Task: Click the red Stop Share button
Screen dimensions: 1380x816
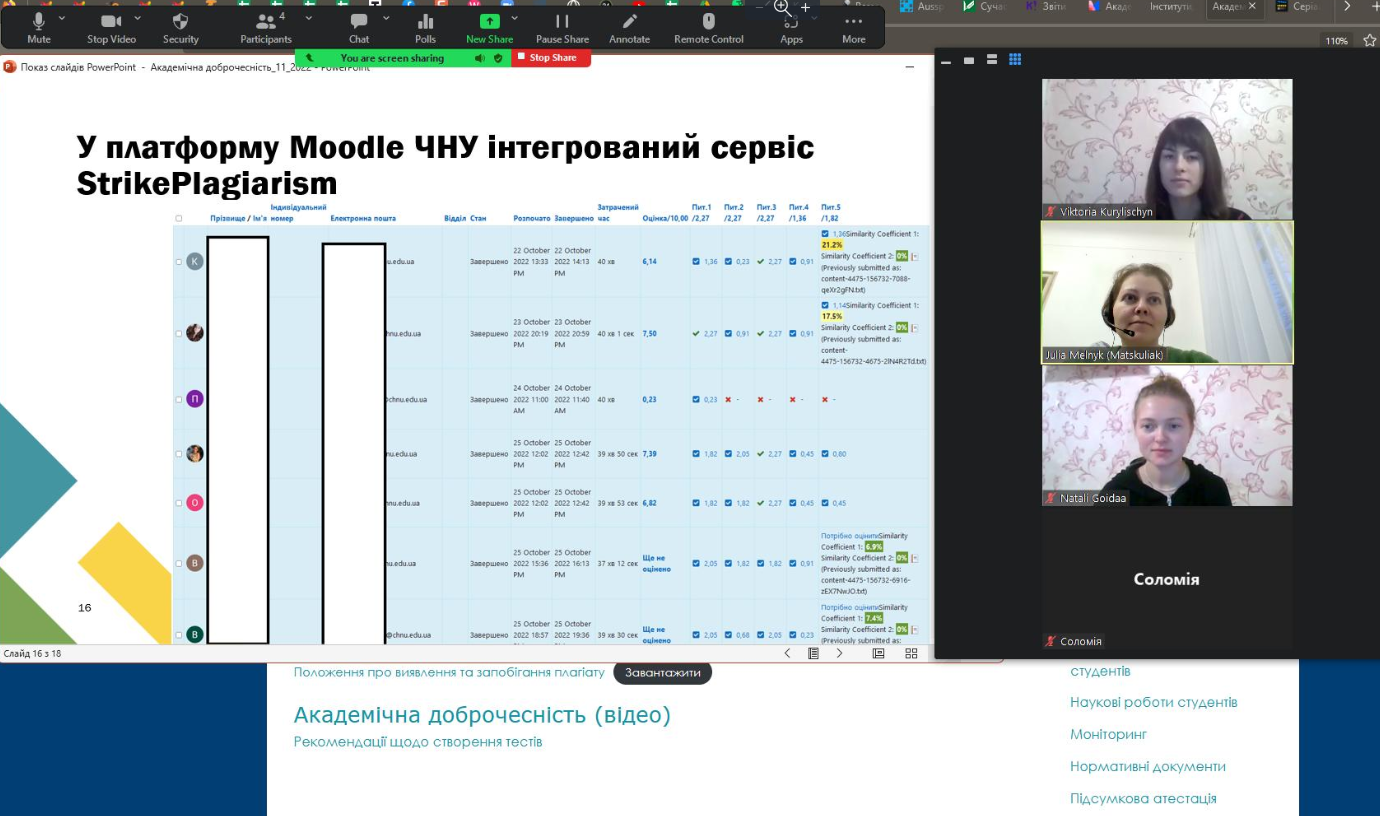Action: tap(551, 58)
